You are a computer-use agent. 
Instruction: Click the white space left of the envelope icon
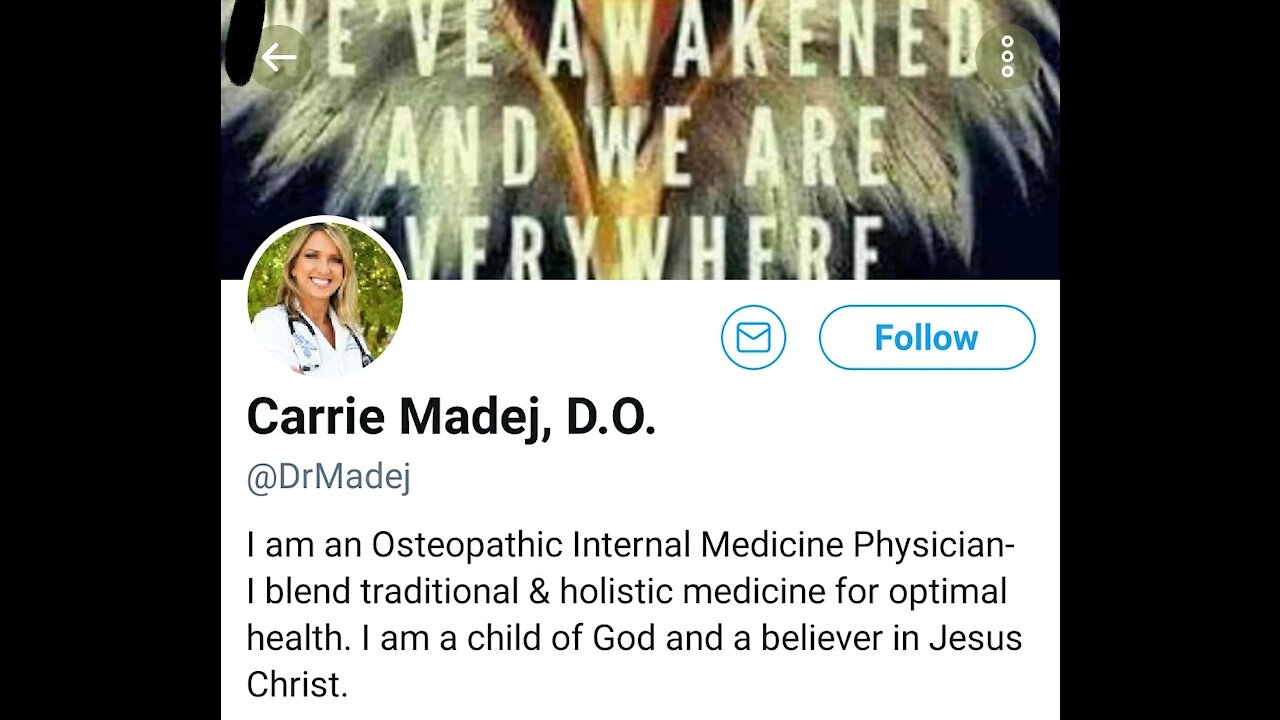click(560, 338)
